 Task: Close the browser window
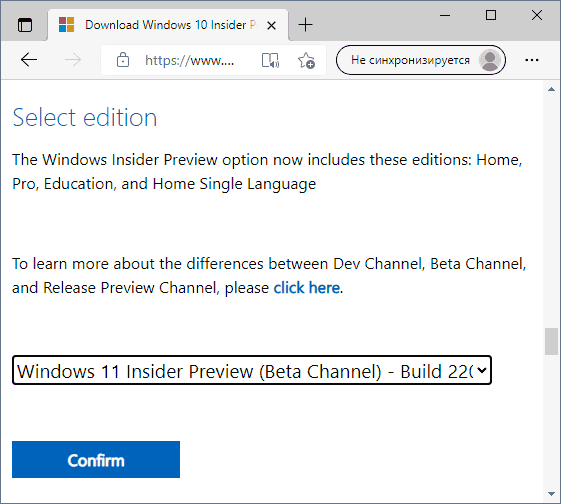(x=537, y=15)
